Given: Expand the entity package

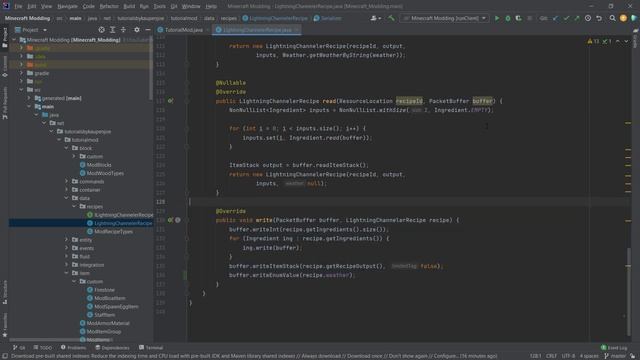Looking at the screenshot, I should [x=67, y=240].
